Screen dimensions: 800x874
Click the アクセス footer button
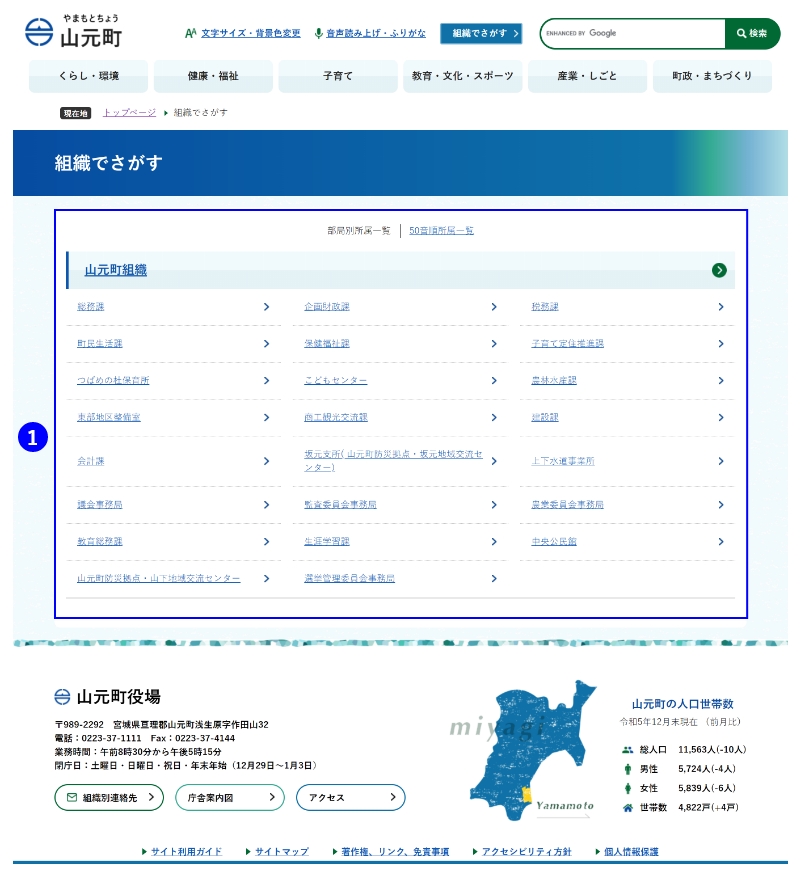point(350,798)
